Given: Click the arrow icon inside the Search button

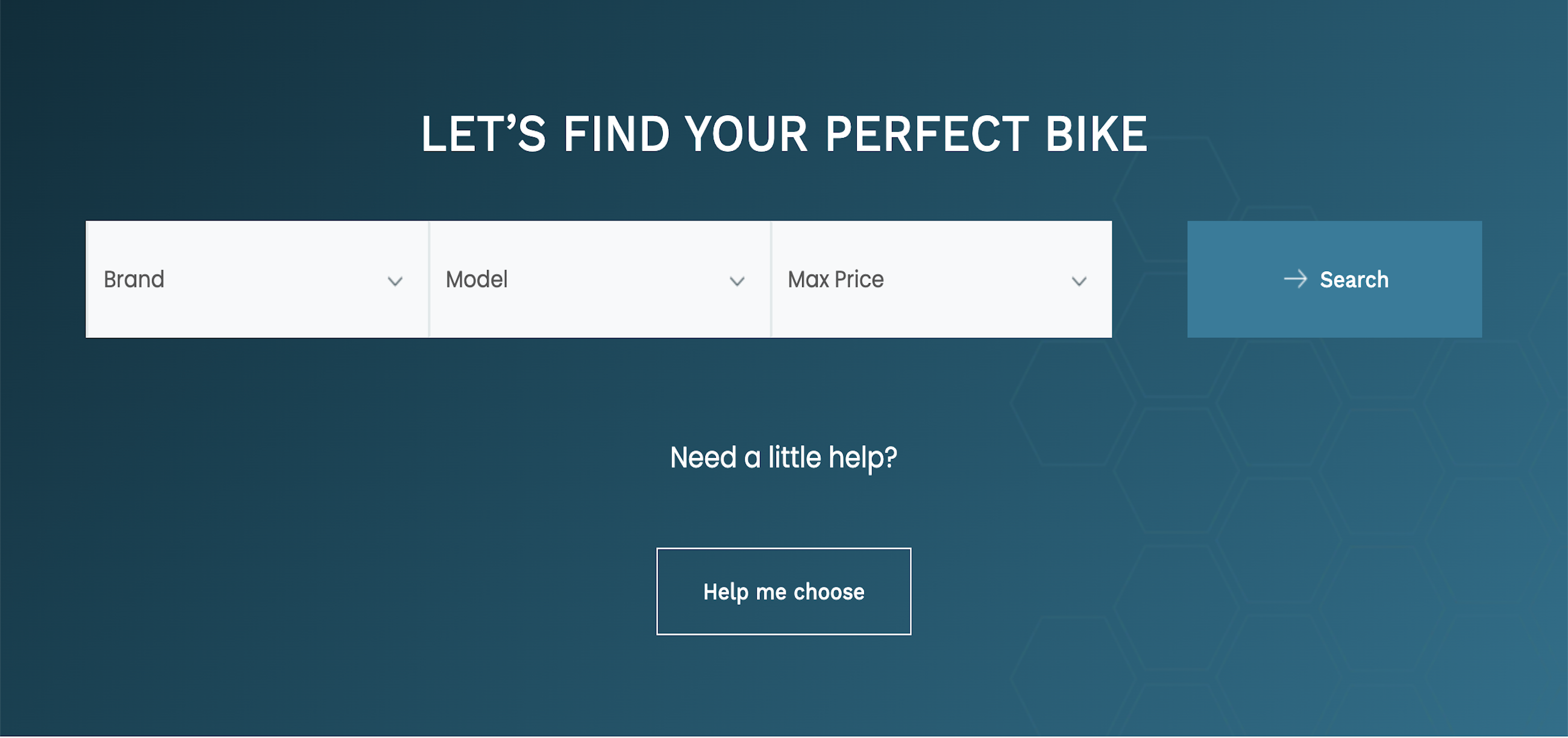Looking at the screenshot, I should [x=1294, y=280].
